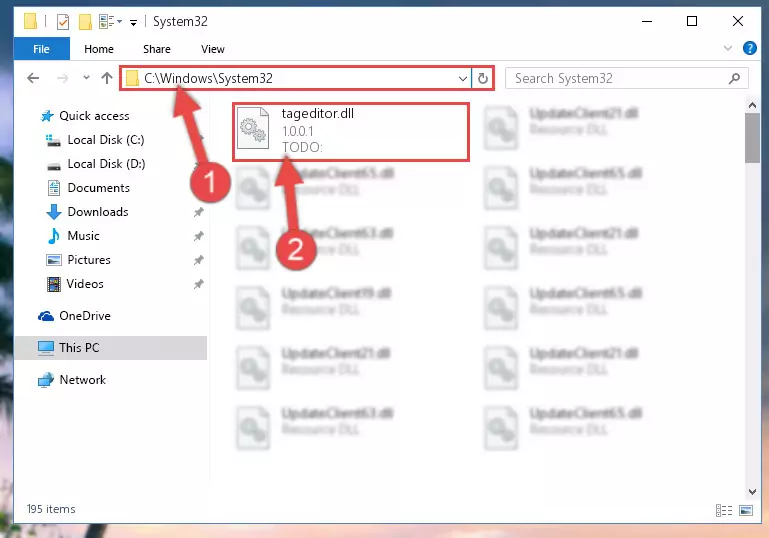Expand the address bar history dropdown
The width and height of the screenshot is (769, 538).
(x=462, y=78)
